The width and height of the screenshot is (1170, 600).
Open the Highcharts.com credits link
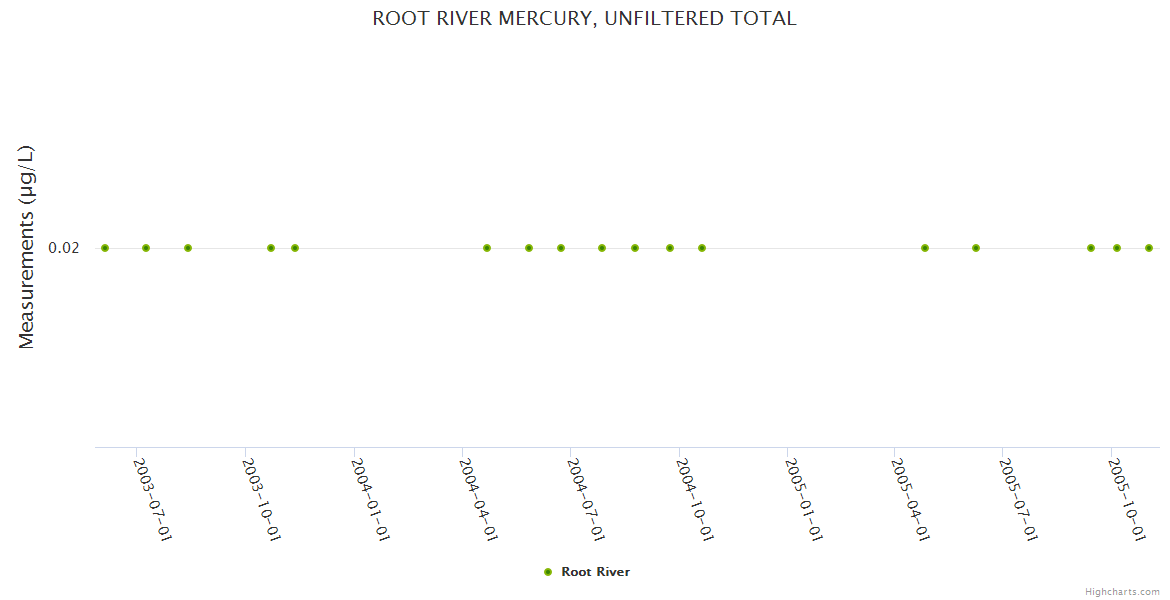[x=1122, y=591]
